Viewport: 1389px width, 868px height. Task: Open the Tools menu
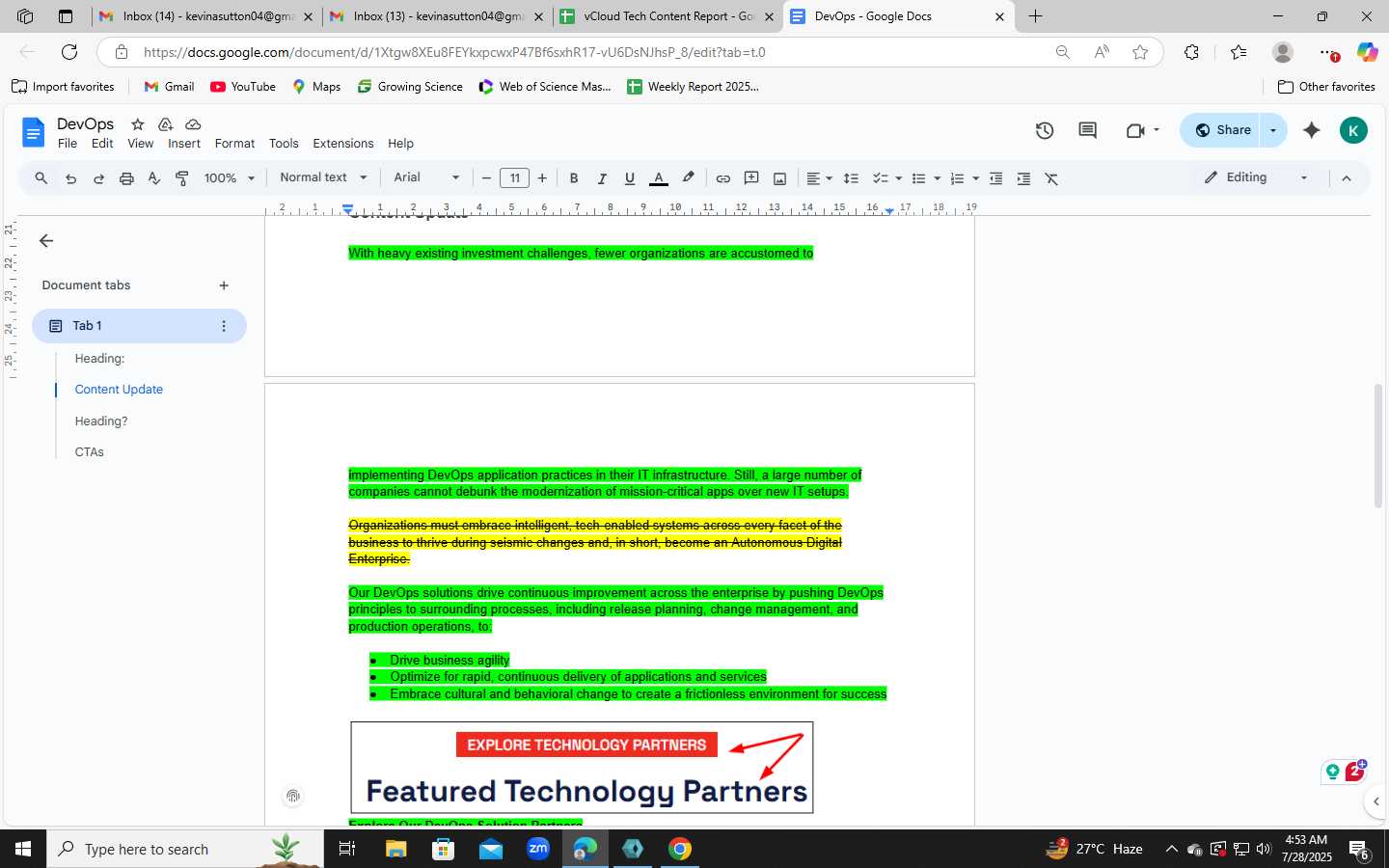point(284,144)
